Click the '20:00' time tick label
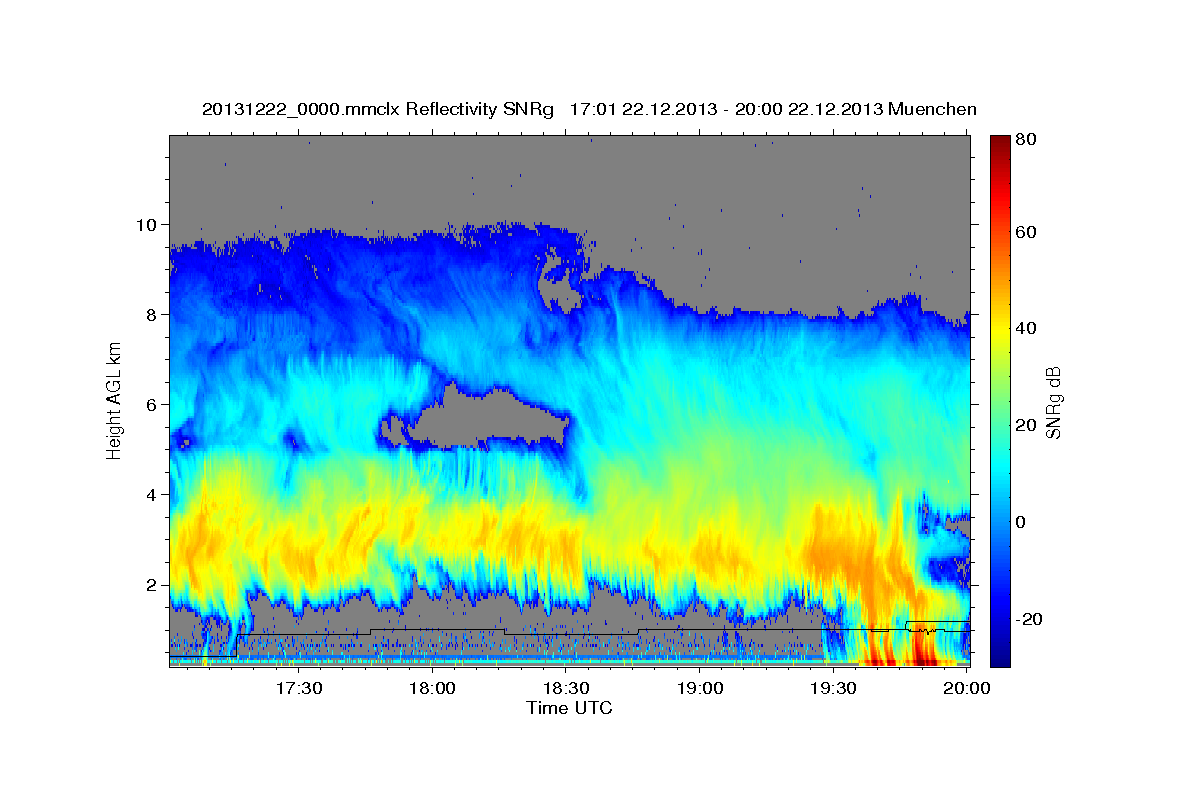The width and height of the screenshot is (1200, 800). coord(967,689)
